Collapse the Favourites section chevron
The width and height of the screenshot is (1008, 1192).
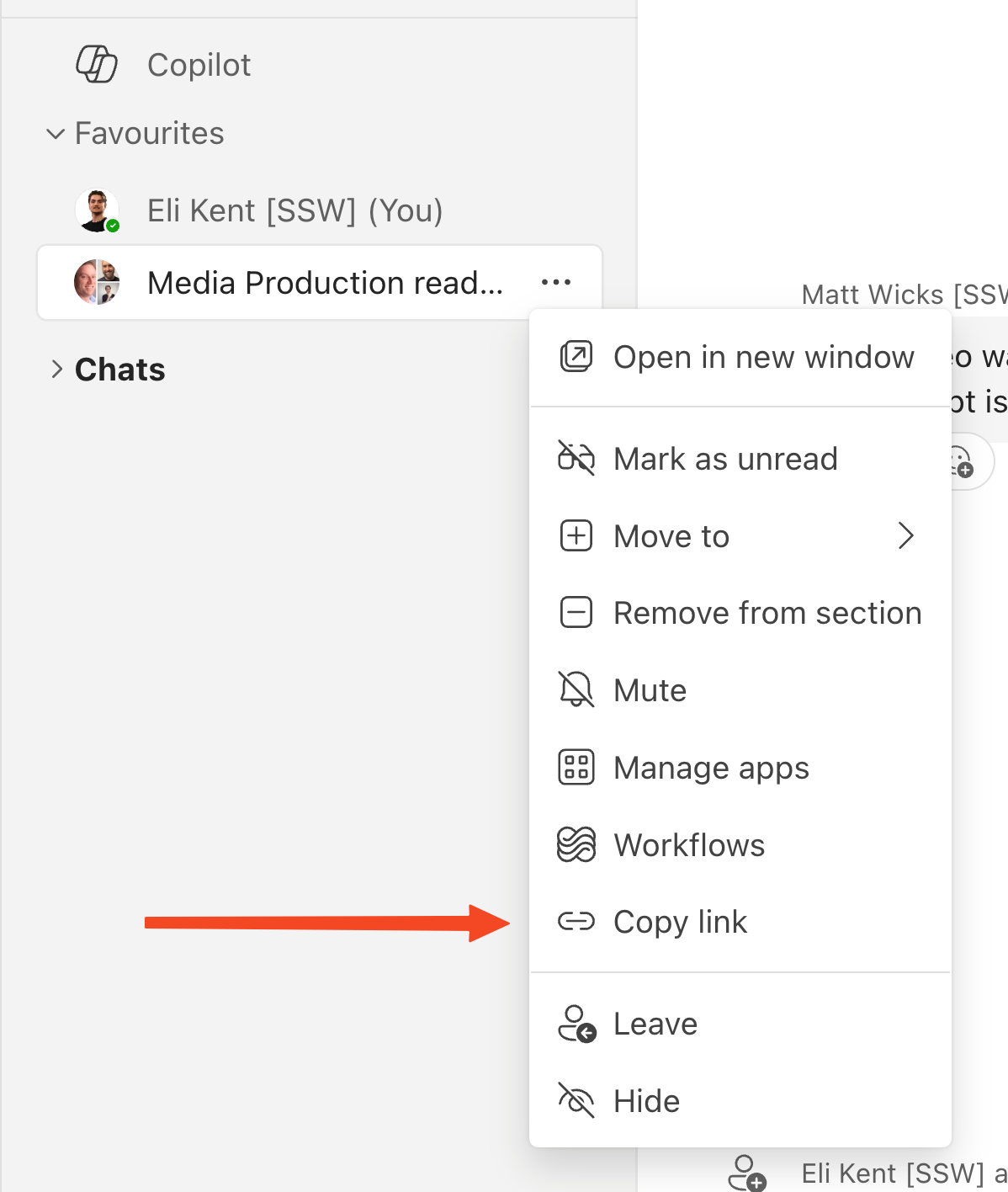[x=56, y=134]
